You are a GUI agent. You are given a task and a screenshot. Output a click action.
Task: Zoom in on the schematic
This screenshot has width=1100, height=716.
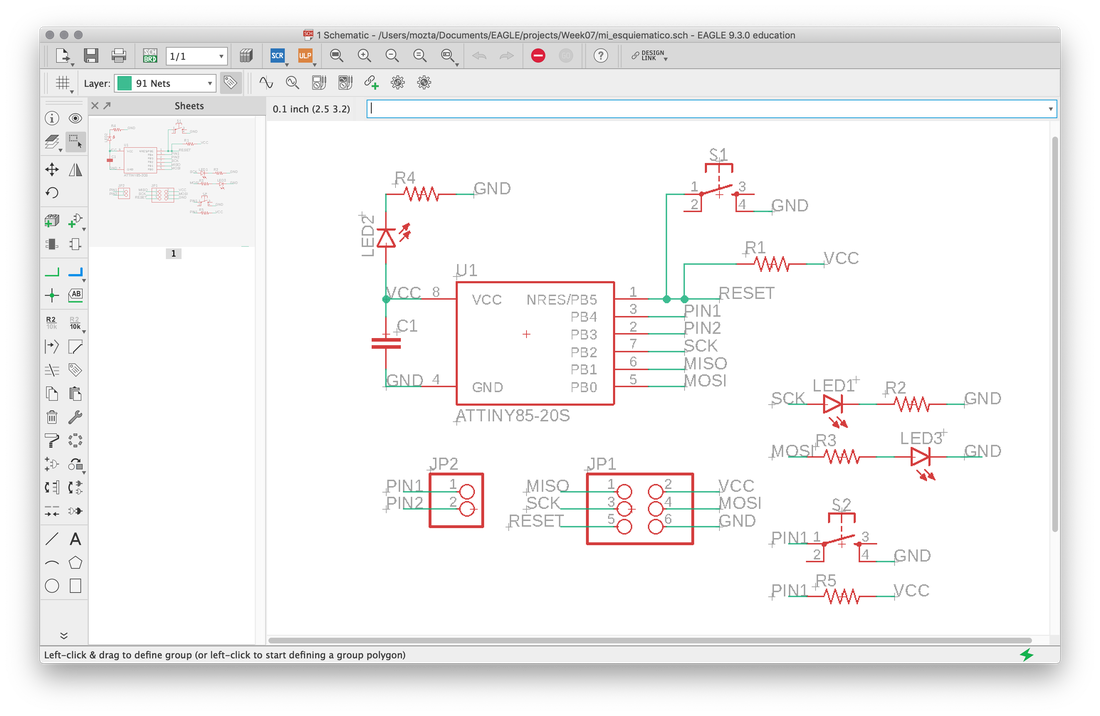(364, 55)
